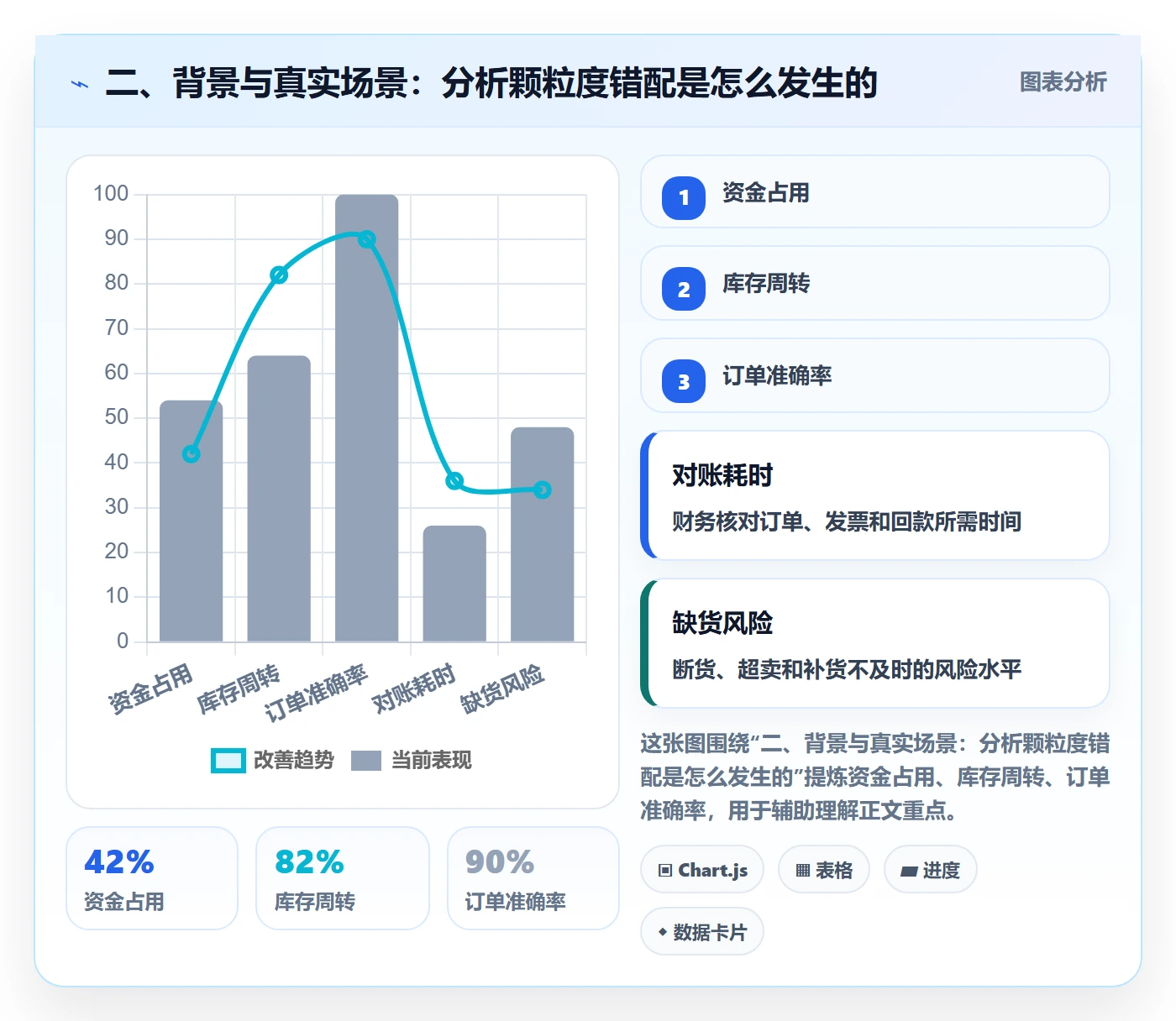Click the summary paragraph starting with 这张图围绕

point(875,778)
